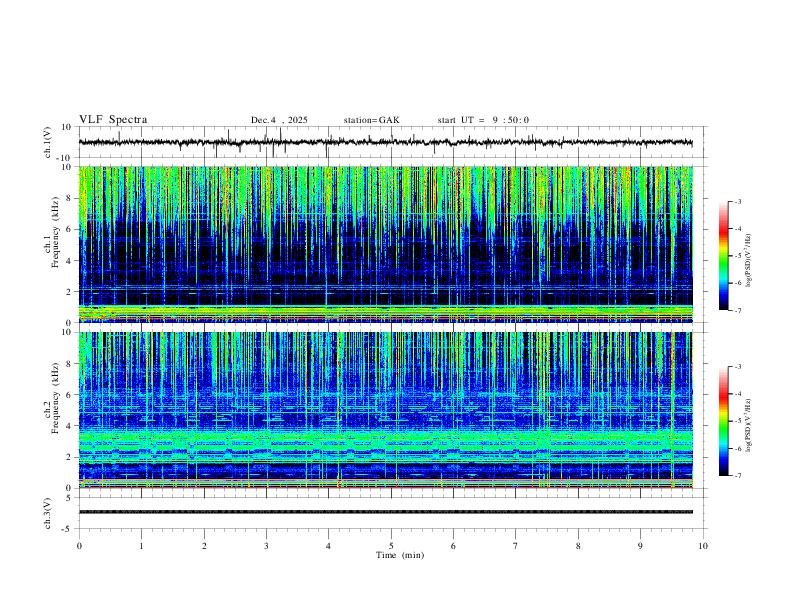Click the ch.1 spectrogram color scale bar

pos(724,256)
